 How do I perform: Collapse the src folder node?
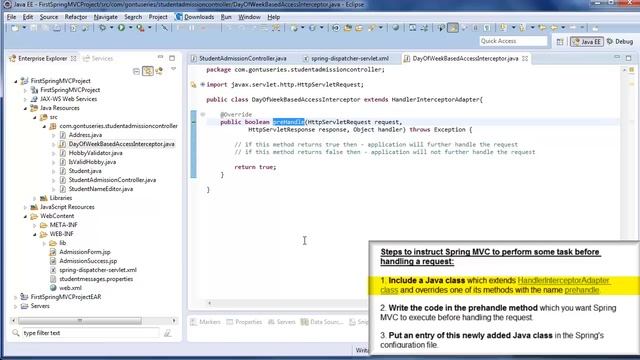click(x=35, y=117)
